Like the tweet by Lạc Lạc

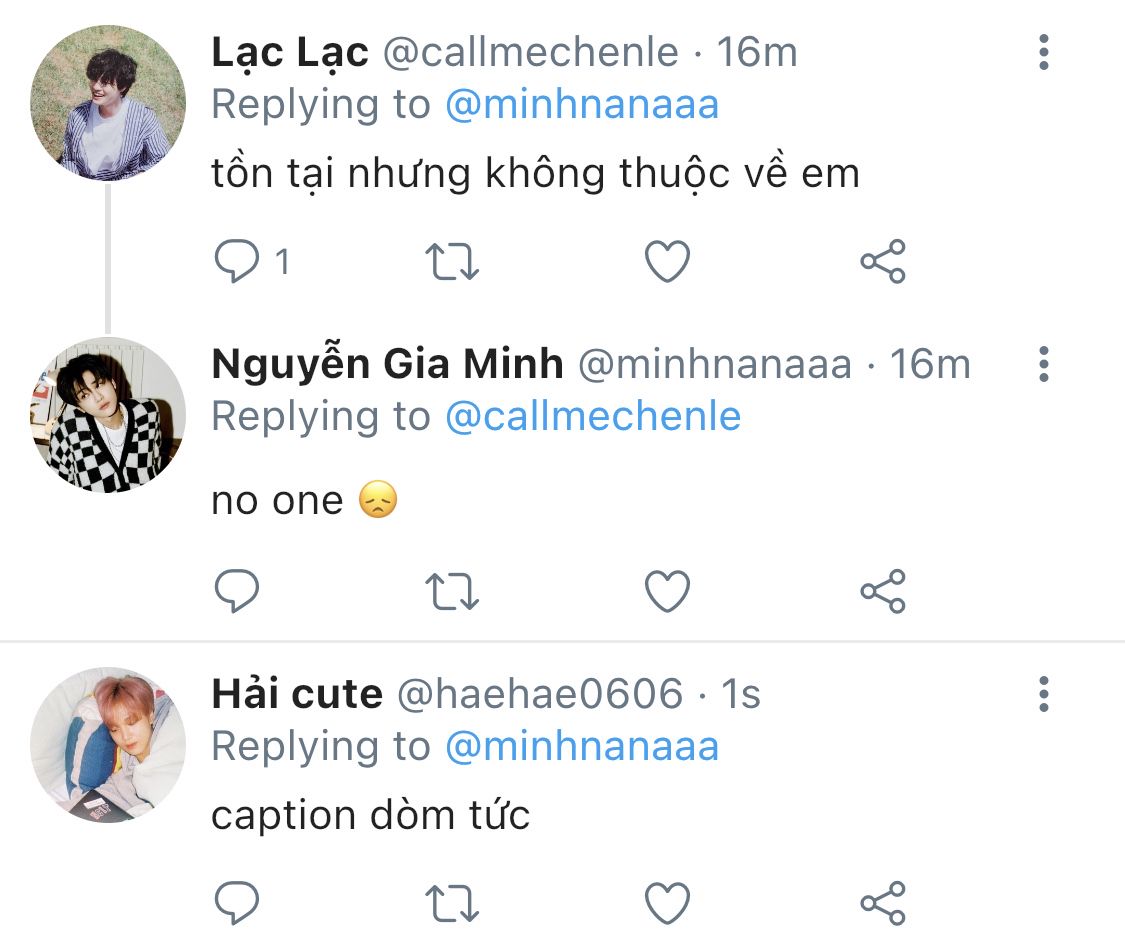(x=667, y=262)
